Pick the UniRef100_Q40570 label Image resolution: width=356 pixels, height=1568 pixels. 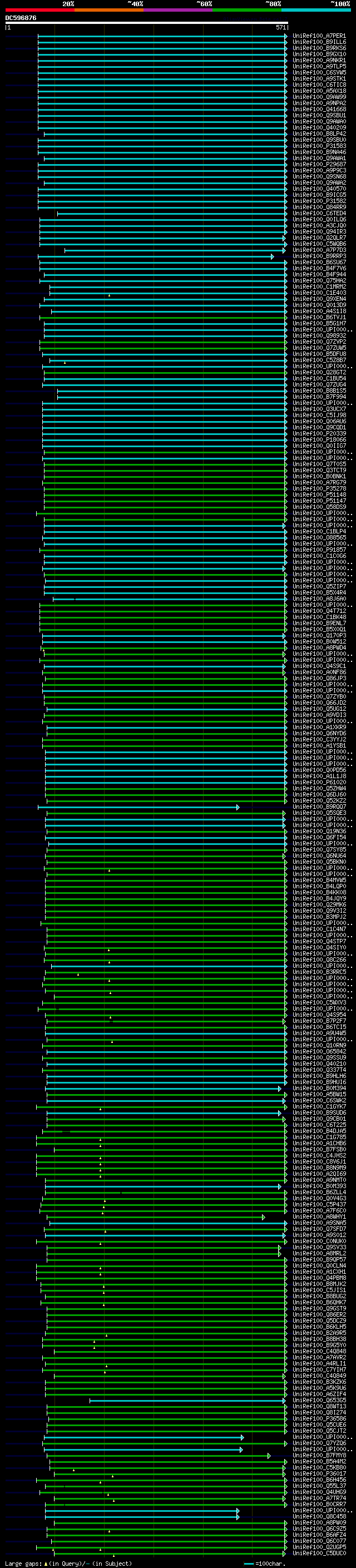click(x=319, y=189)
